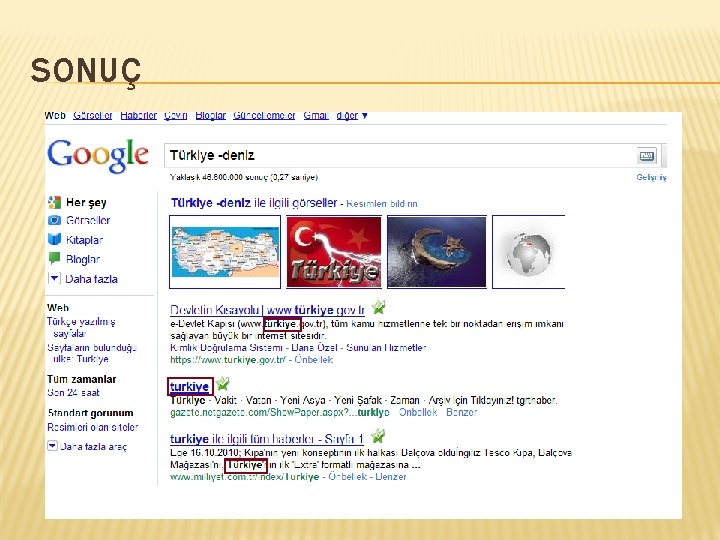Filter by Sayfaların bulunduğu ülke: Türkiye
Image resolution: width=720 pixels, height=540 pixels.
[x=92, y=353]
